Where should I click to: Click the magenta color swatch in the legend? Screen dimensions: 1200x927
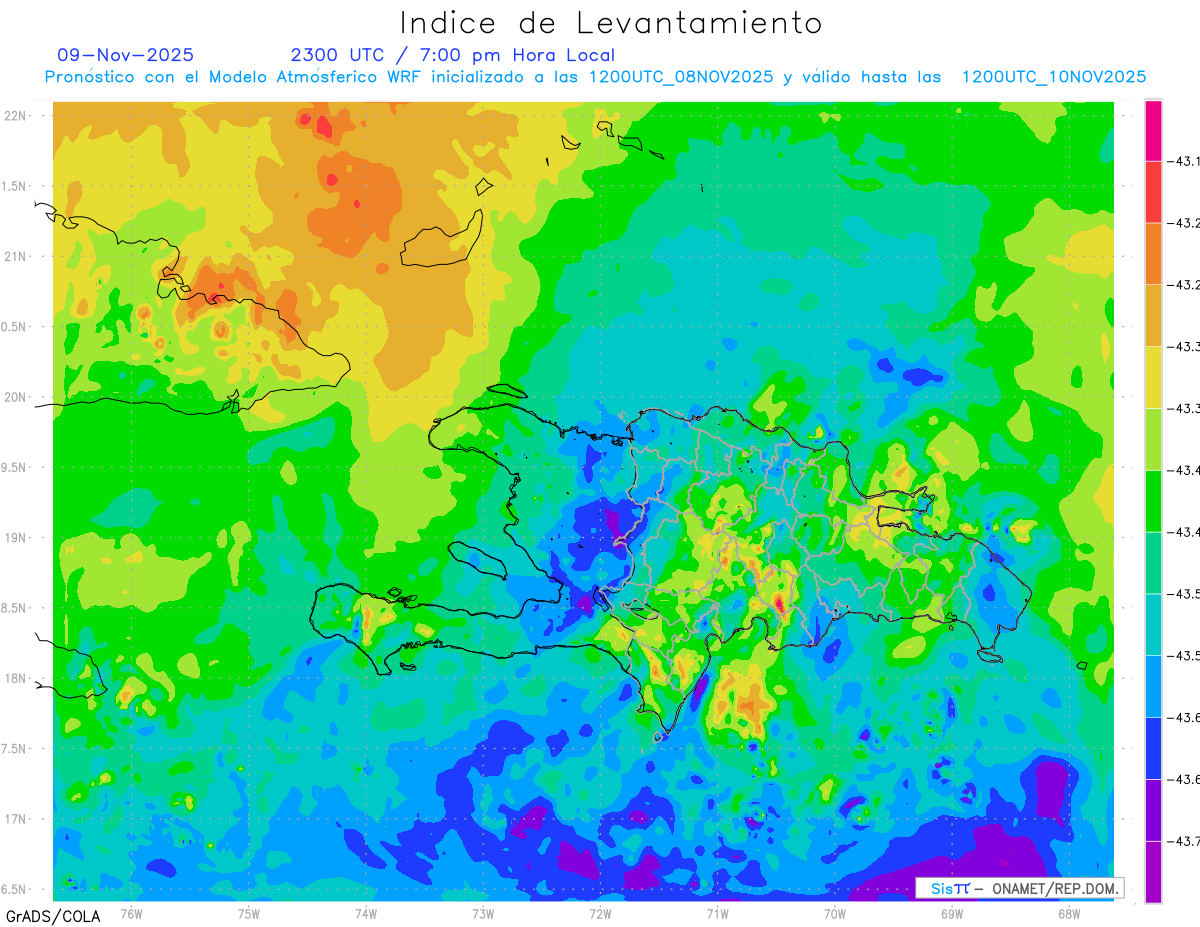[x=1153, y=130]
